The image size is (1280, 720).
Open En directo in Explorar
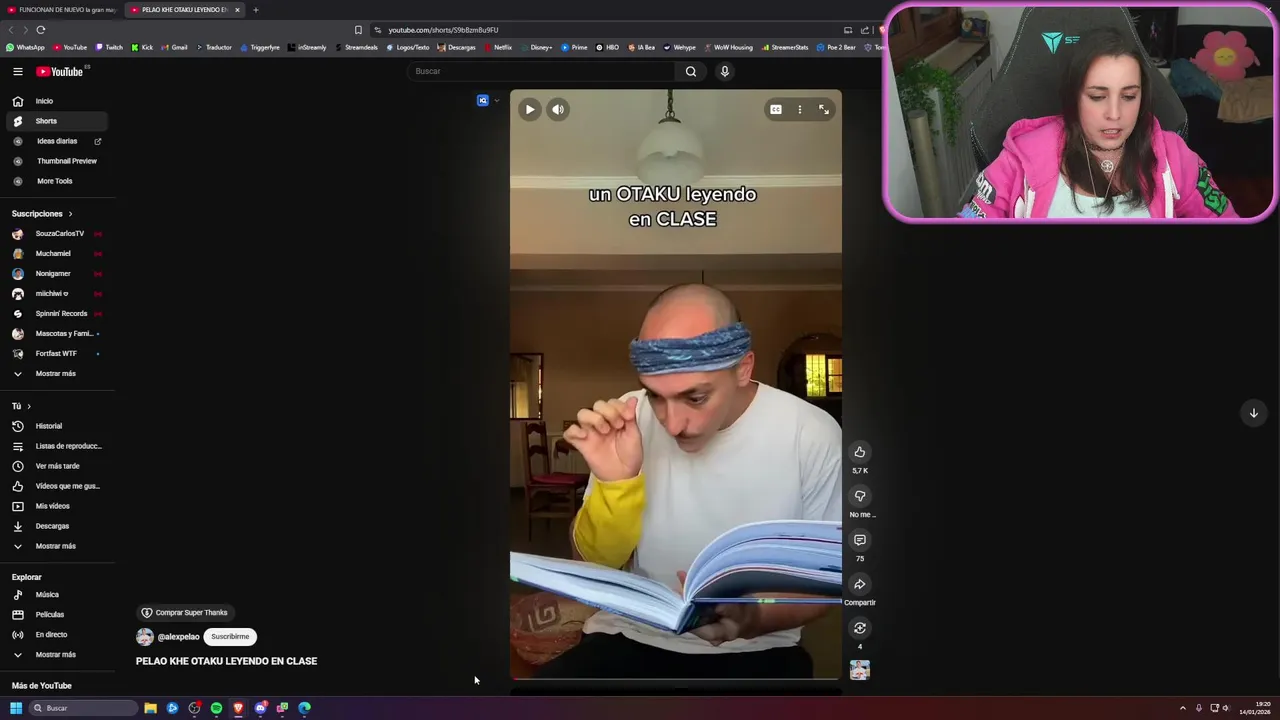coord(56,635)
